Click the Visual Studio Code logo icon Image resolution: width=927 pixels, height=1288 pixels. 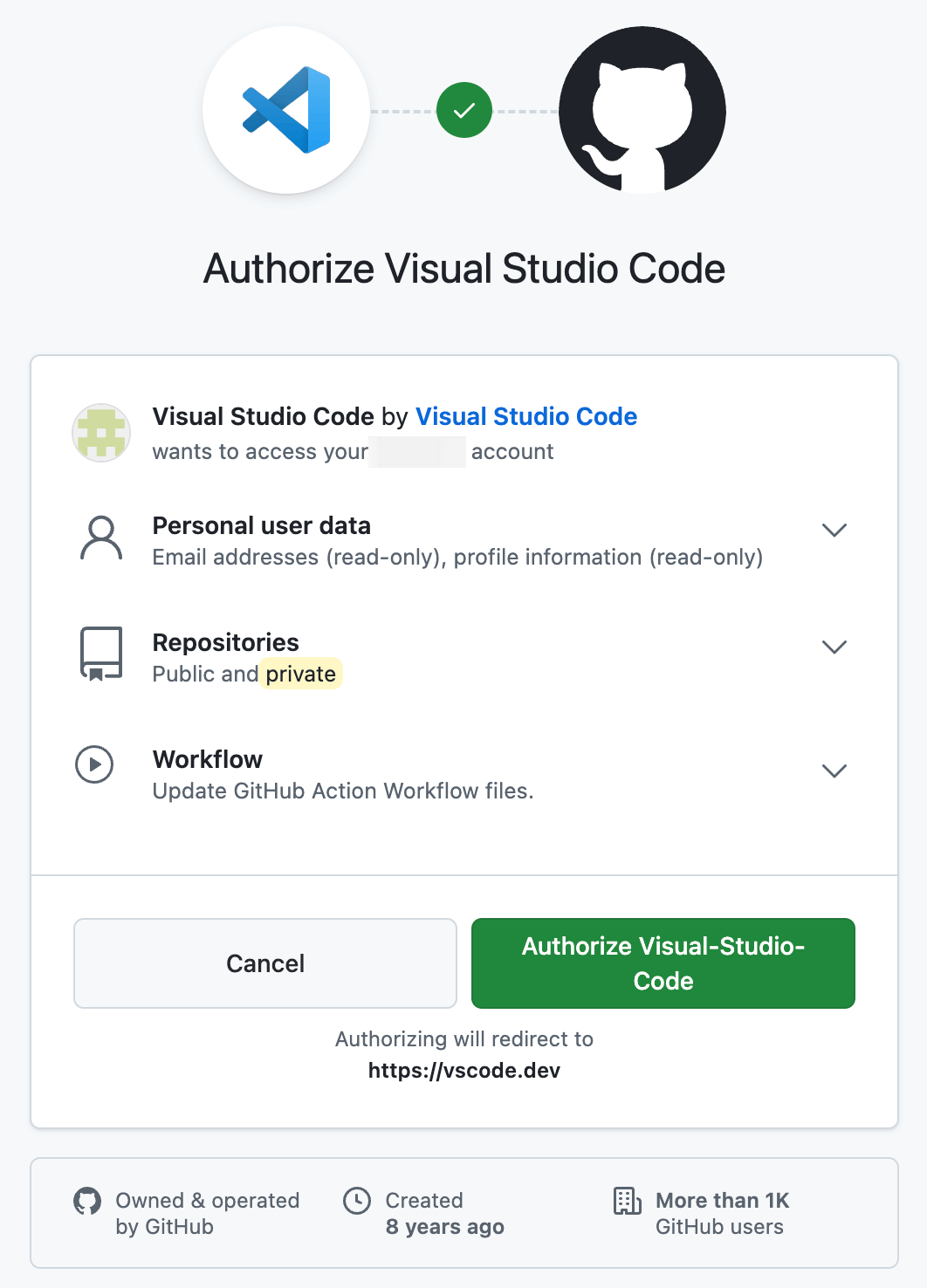click(x=286, y=110)
